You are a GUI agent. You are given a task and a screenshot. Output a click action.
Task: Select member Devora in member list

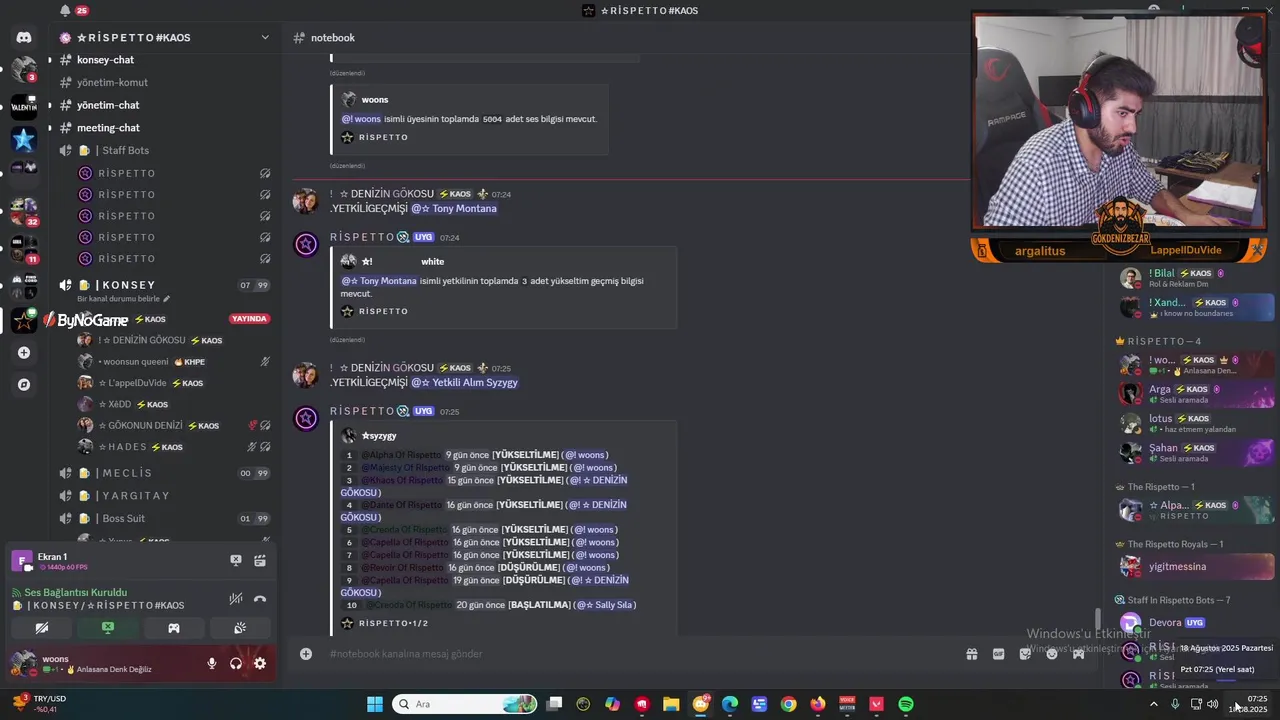1195,623
